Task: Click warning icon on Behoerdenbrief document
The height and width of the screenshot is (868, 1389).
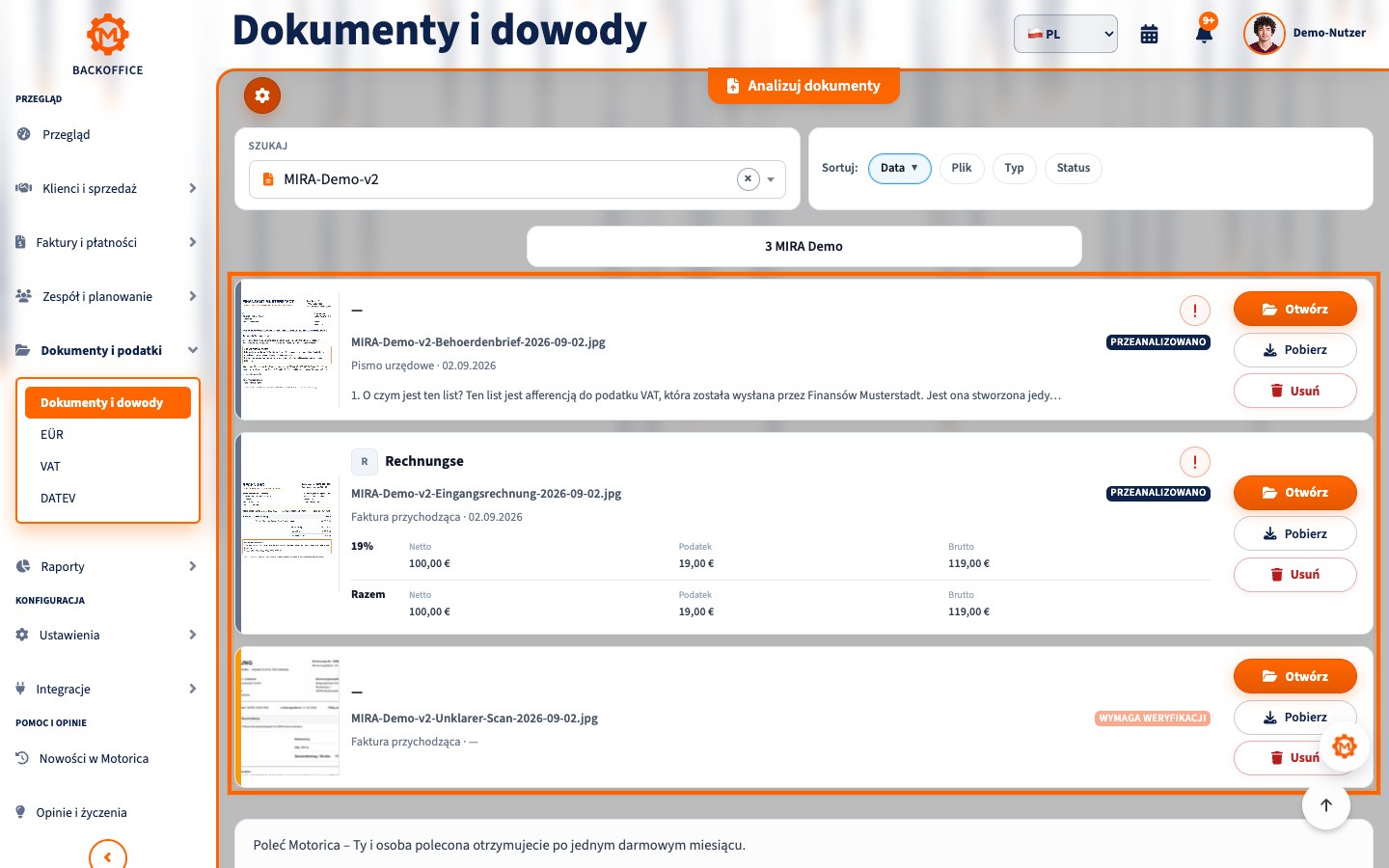Action: click(x=1195, y=311)
